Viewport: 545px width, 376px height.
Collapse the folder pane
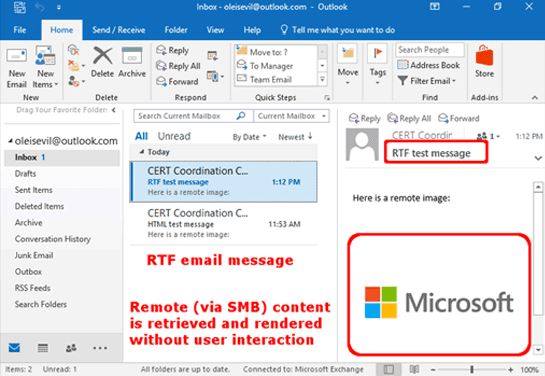click(x=114, y=110)
